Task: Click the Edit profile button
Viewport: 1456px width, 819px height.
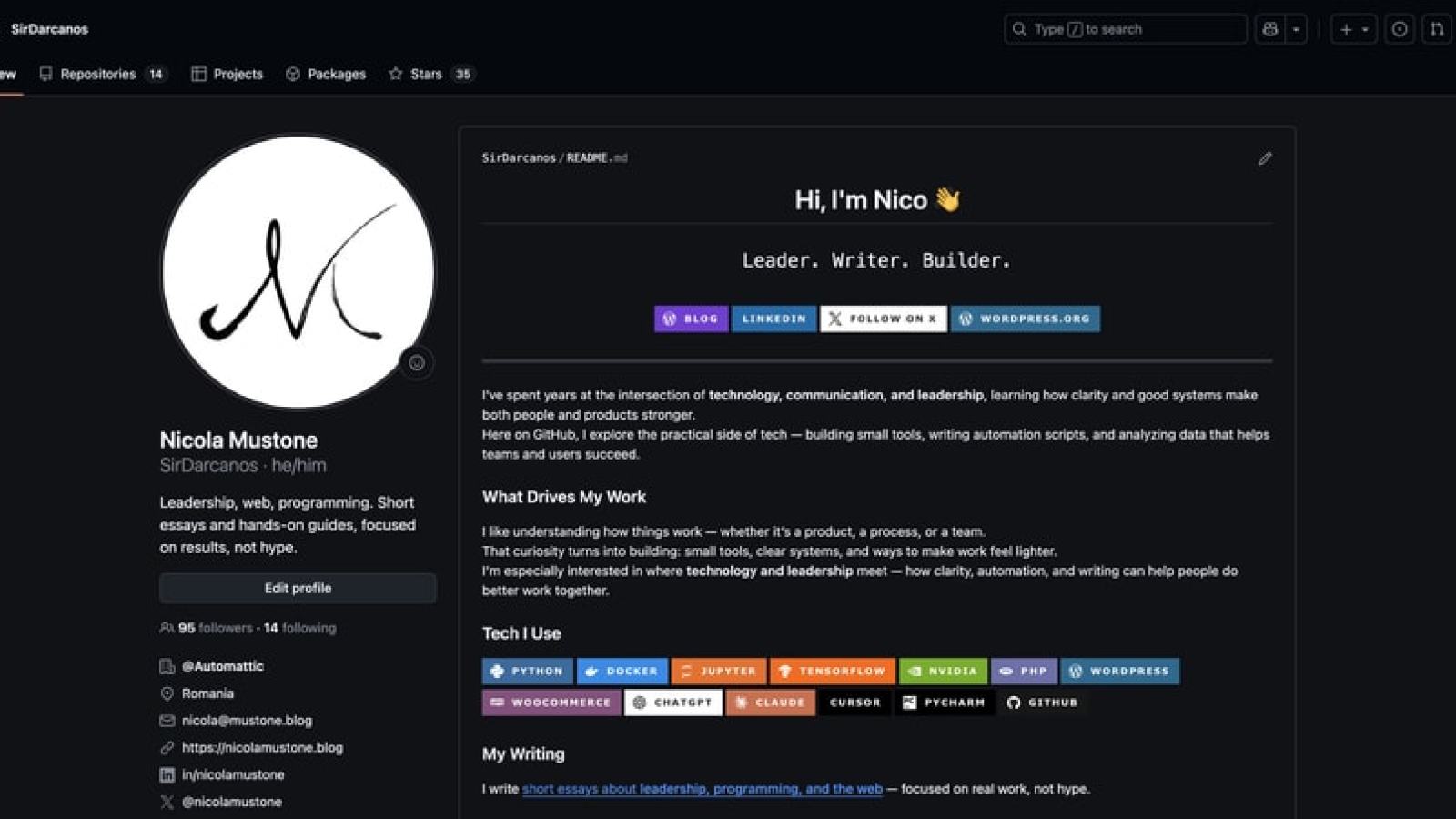Action: [x=298, y=588]
